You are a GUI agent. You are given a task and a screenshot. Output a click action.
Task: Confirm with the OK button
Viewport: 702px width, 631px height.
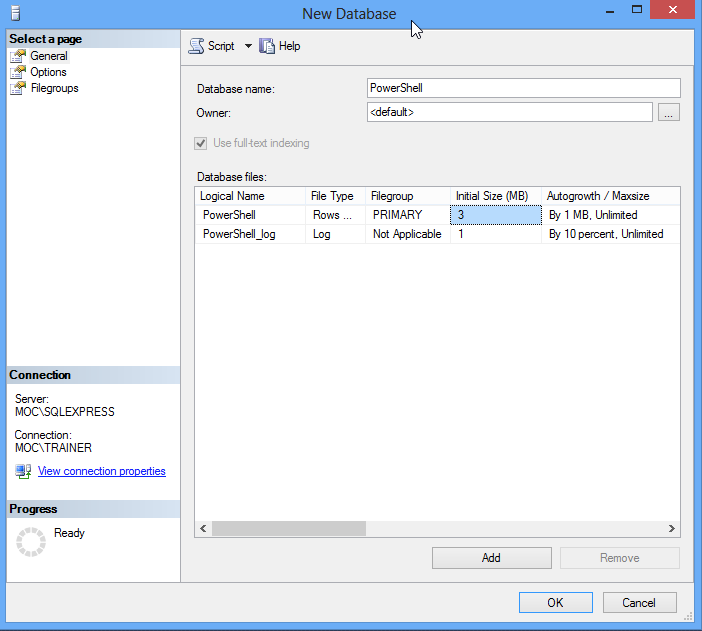click(555, 602)
